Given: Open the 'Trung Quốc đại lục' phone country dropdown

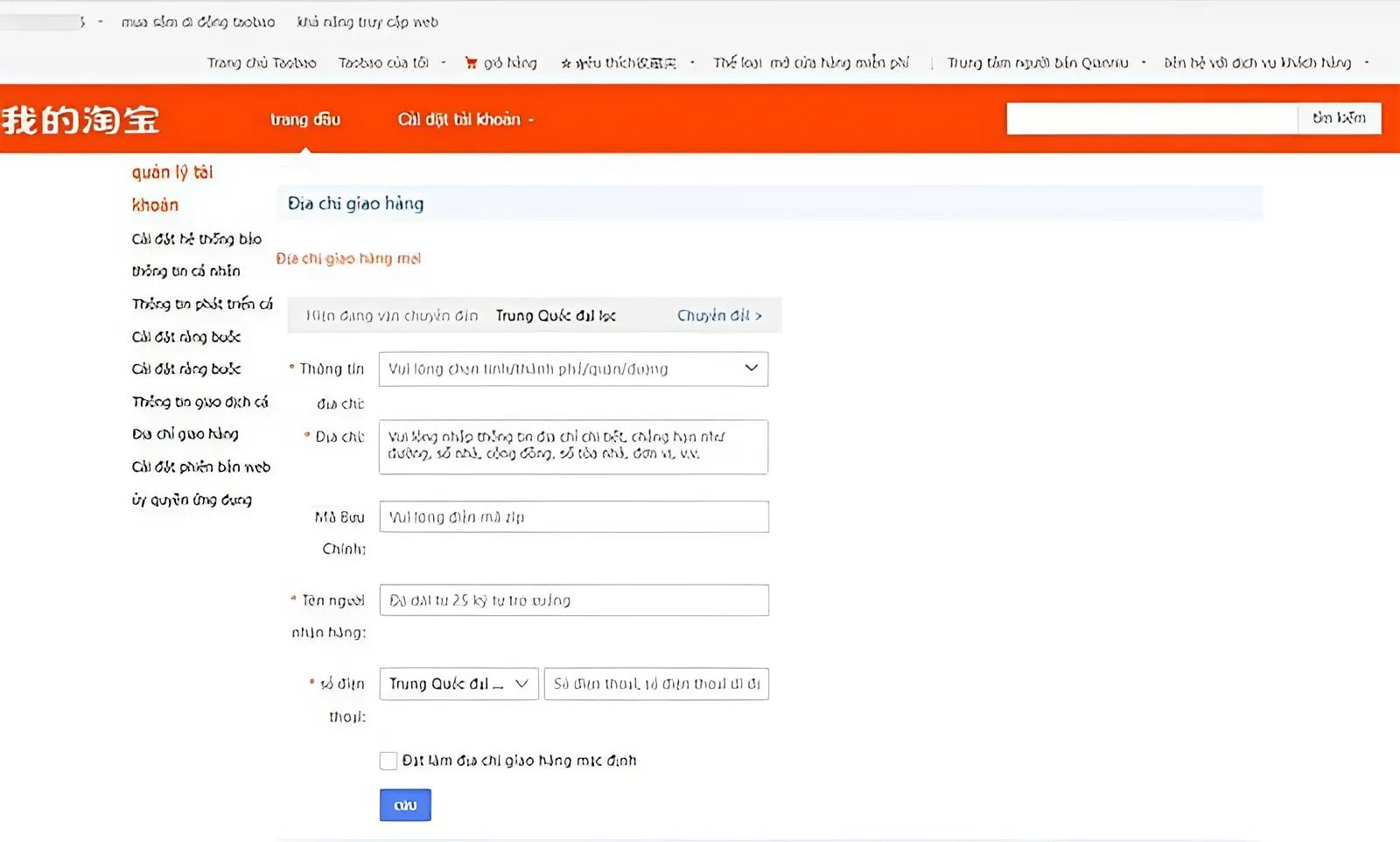Looking at the screenshot, I should coord(458,684).
